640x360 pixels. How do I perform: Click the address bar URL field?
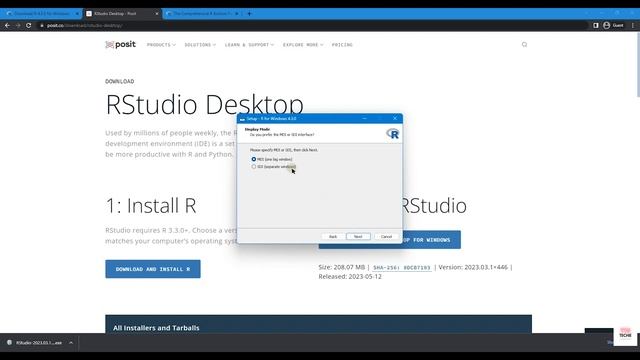pos(310,25)
